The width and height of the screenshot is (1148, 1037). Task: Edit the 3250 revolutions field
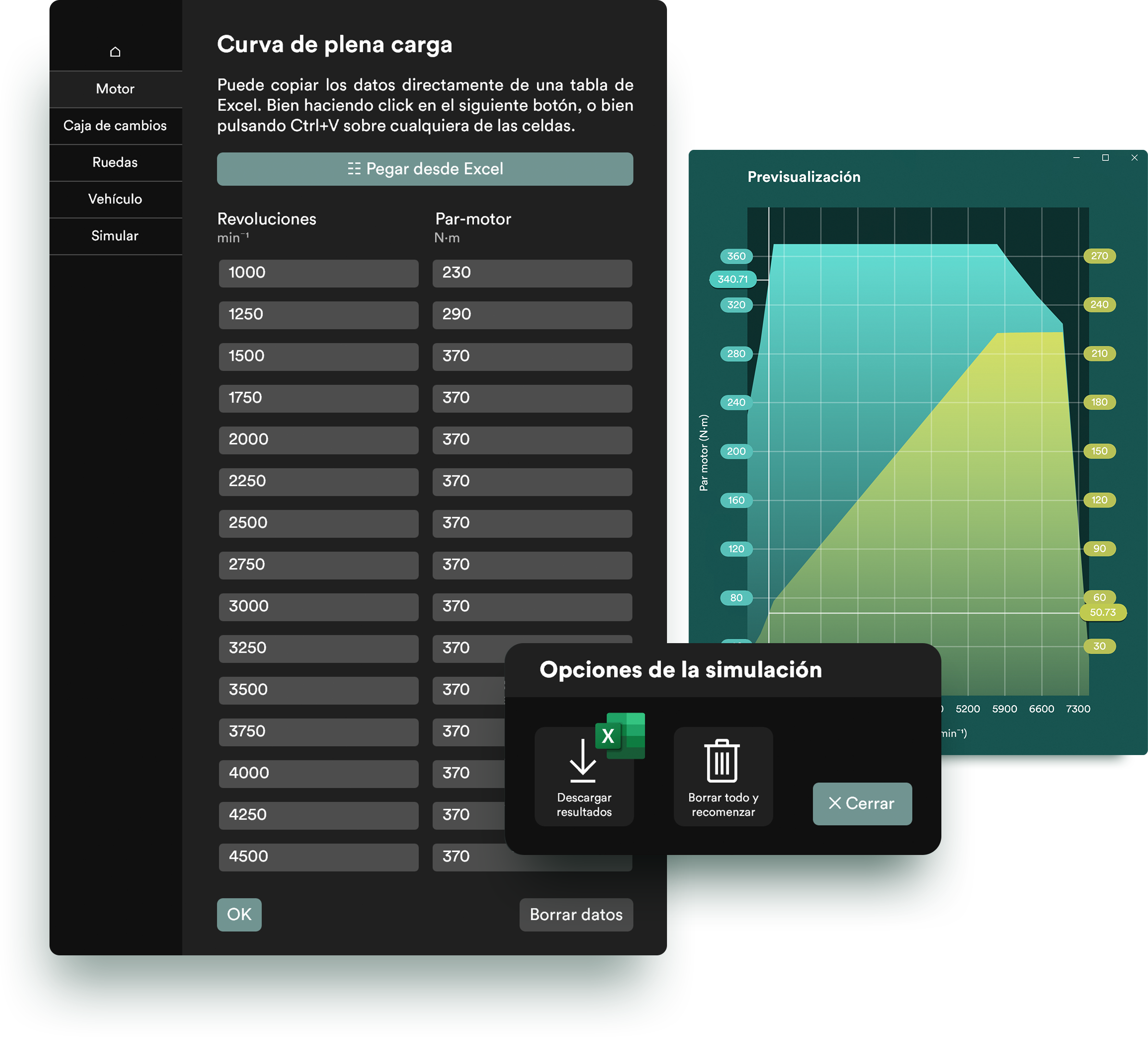(x=319, y=648)
